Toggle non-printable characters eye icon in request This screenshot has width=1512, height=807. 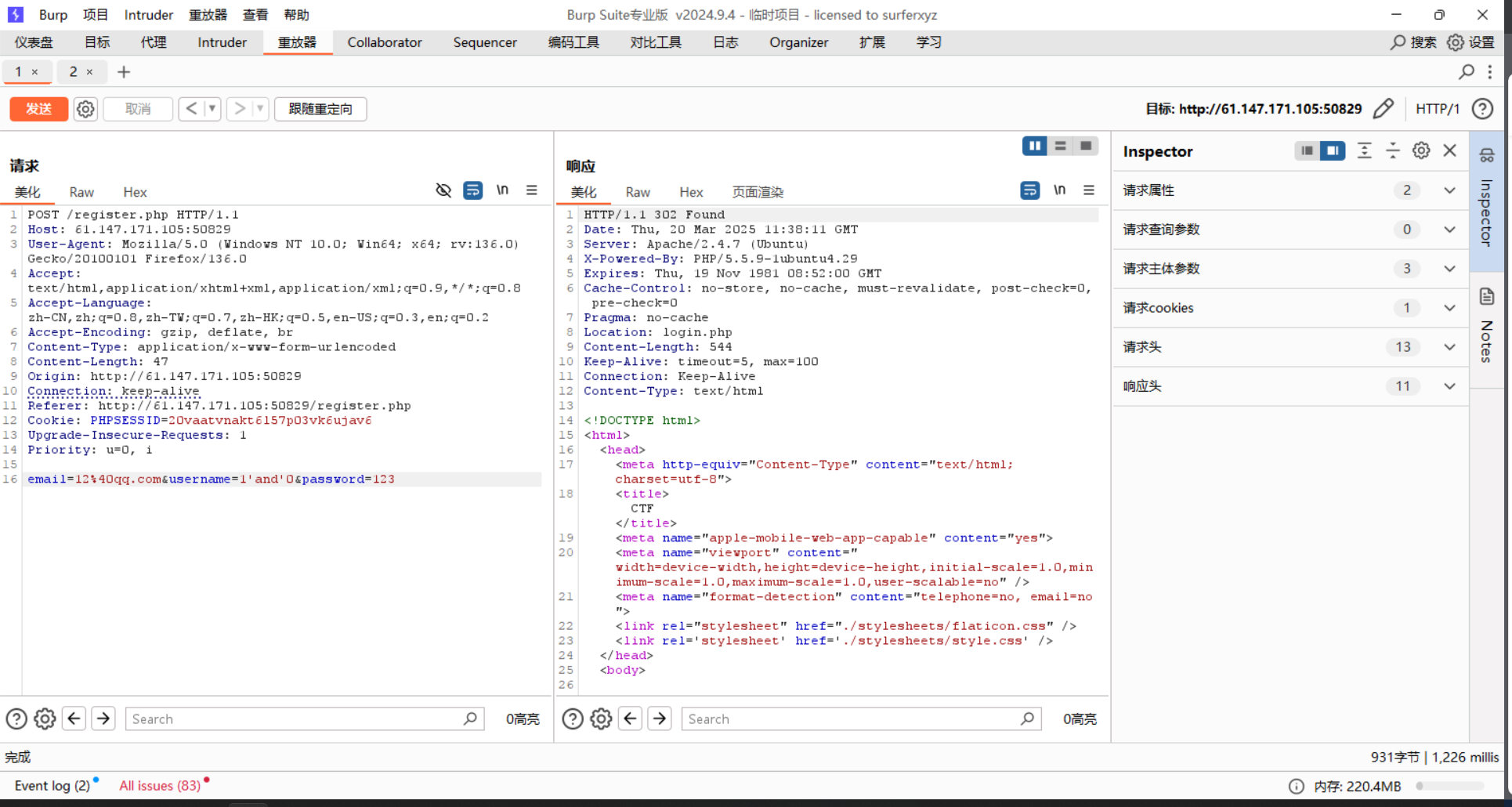443,190
